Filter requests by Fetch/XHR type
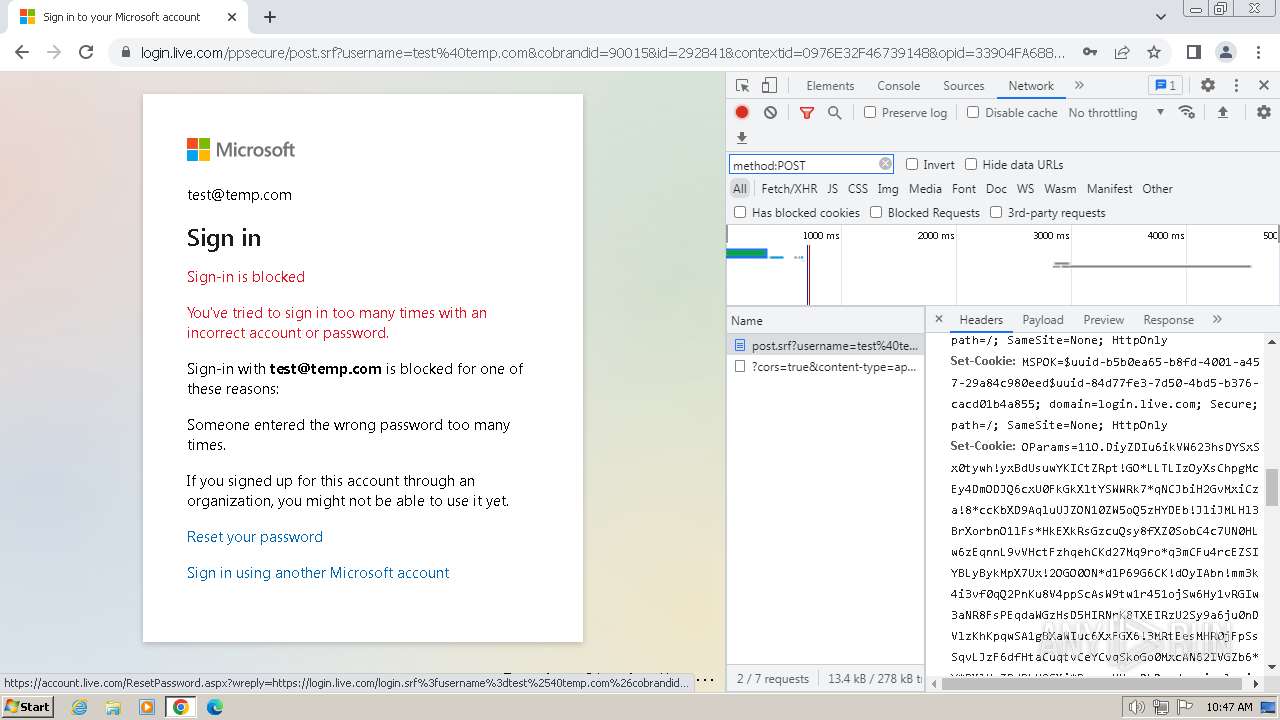The height and width of the screenshot is (720, 1280). [x=789, y=188]
